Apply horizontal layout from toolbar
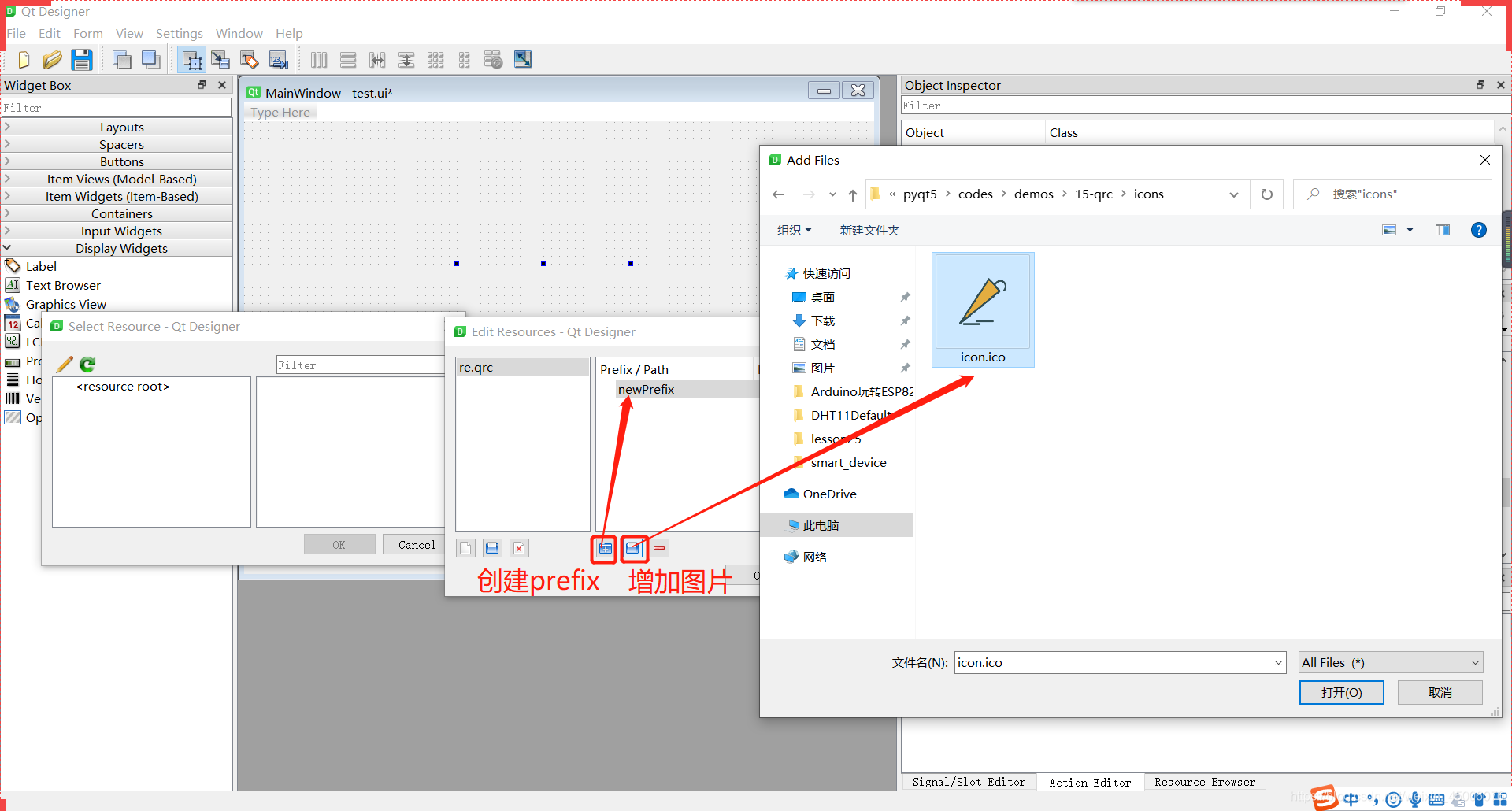This screenshot has width=1512, height=811. point(319,60)
